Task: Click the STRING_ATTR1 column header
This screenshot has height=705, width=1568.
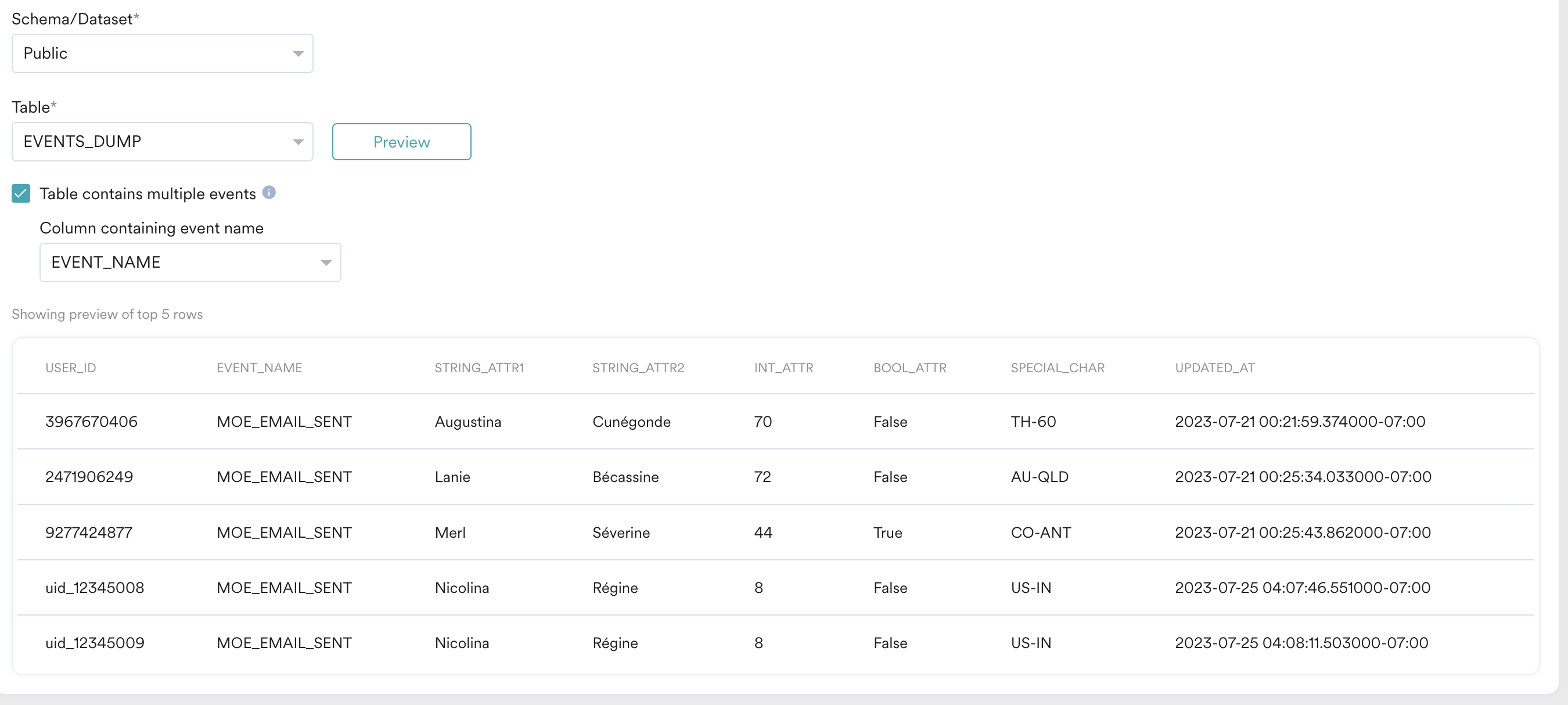Action: tap(479, 368)
